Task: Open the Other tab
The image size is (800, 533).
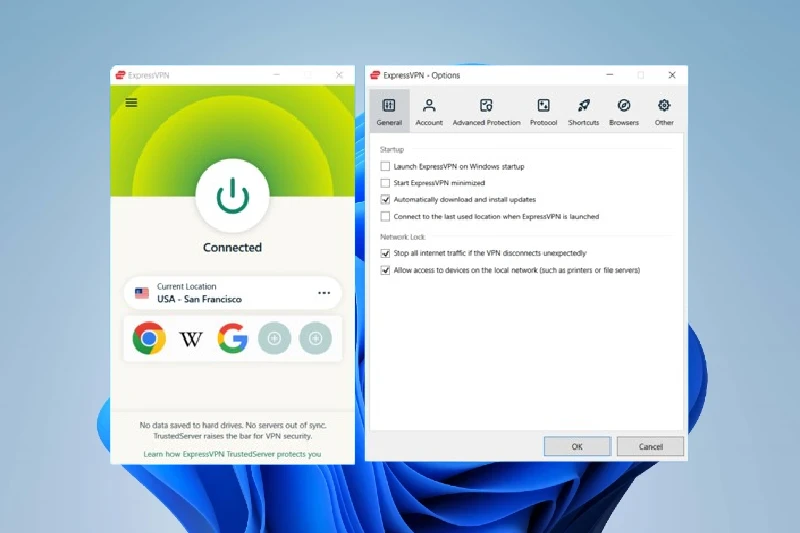Action: tap(664, 111)
